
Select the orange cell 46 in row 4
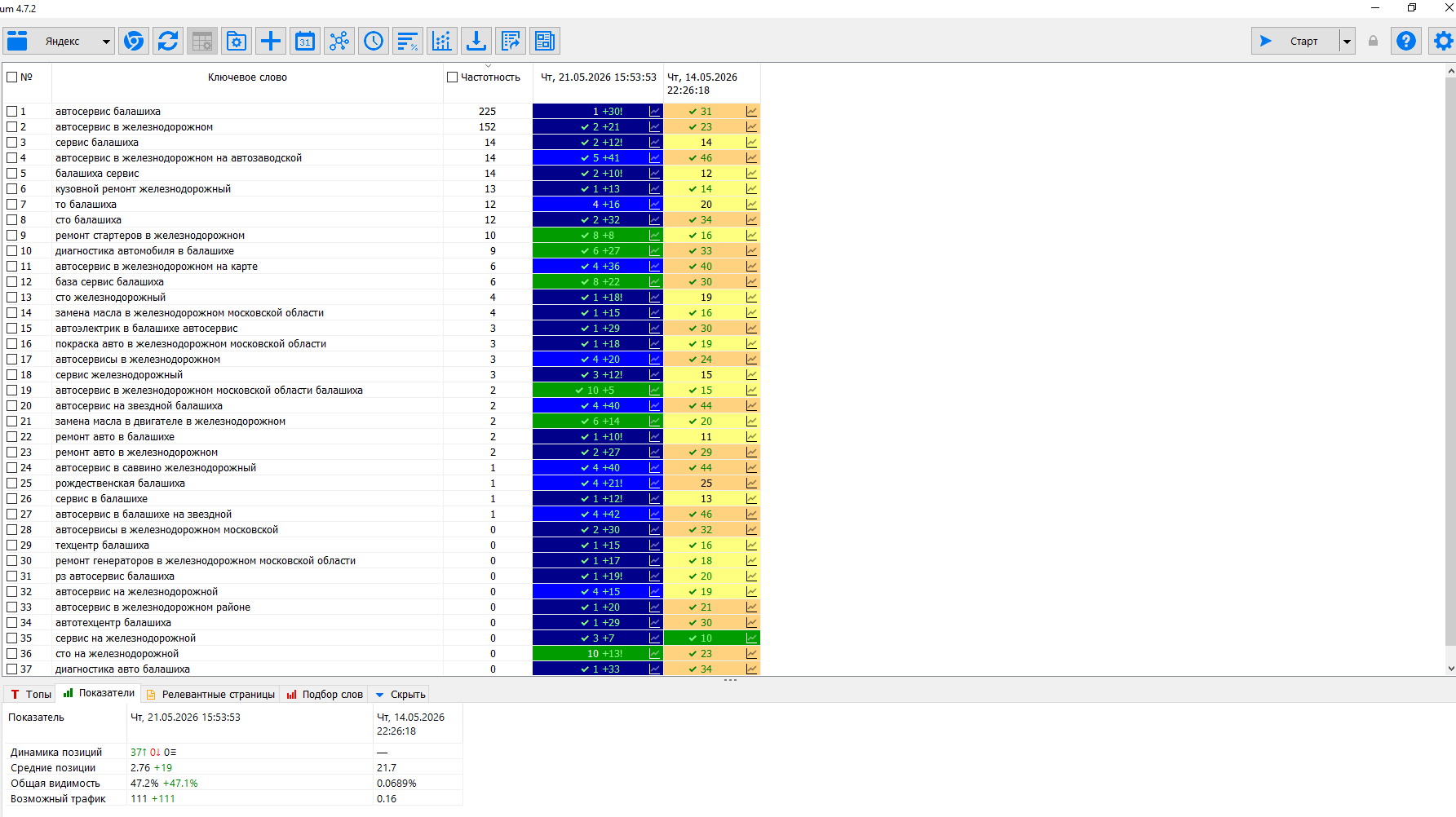(711, 157)
